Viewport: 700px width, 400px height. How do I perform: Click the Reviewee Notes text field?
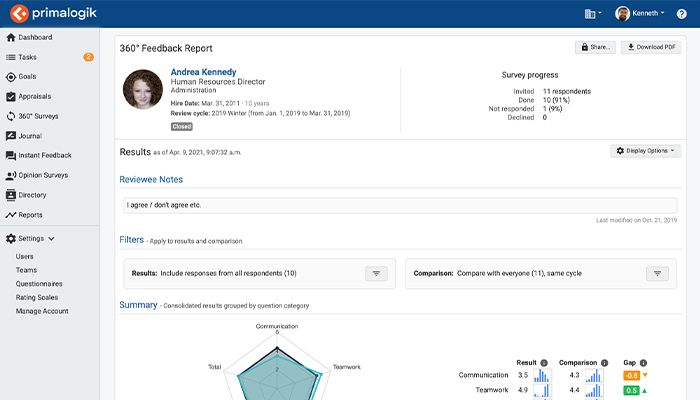[x=400, y=205]
